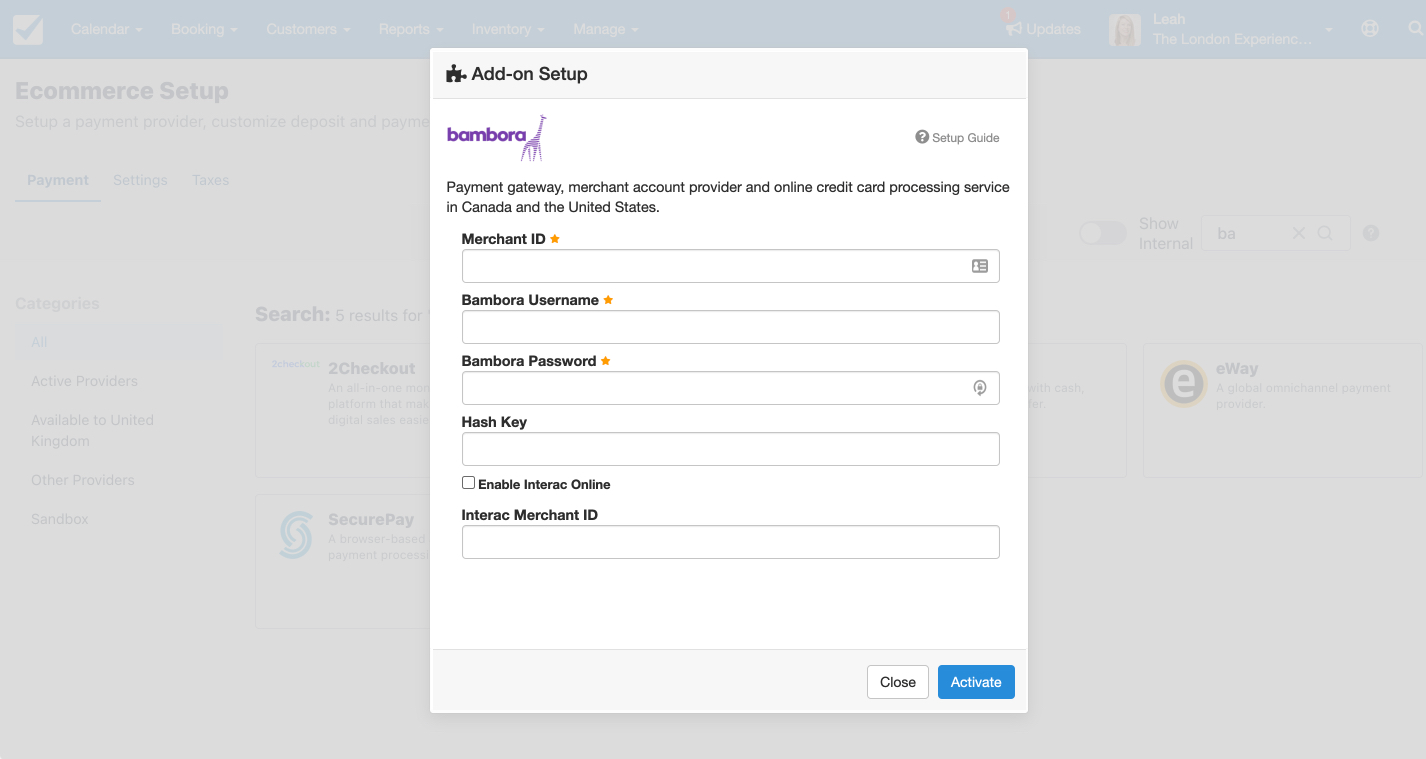The width and height of the screenshot is (1426, 759).
Task: Click the contact card icon in Merchant ID field
Action: pos(980,266)
